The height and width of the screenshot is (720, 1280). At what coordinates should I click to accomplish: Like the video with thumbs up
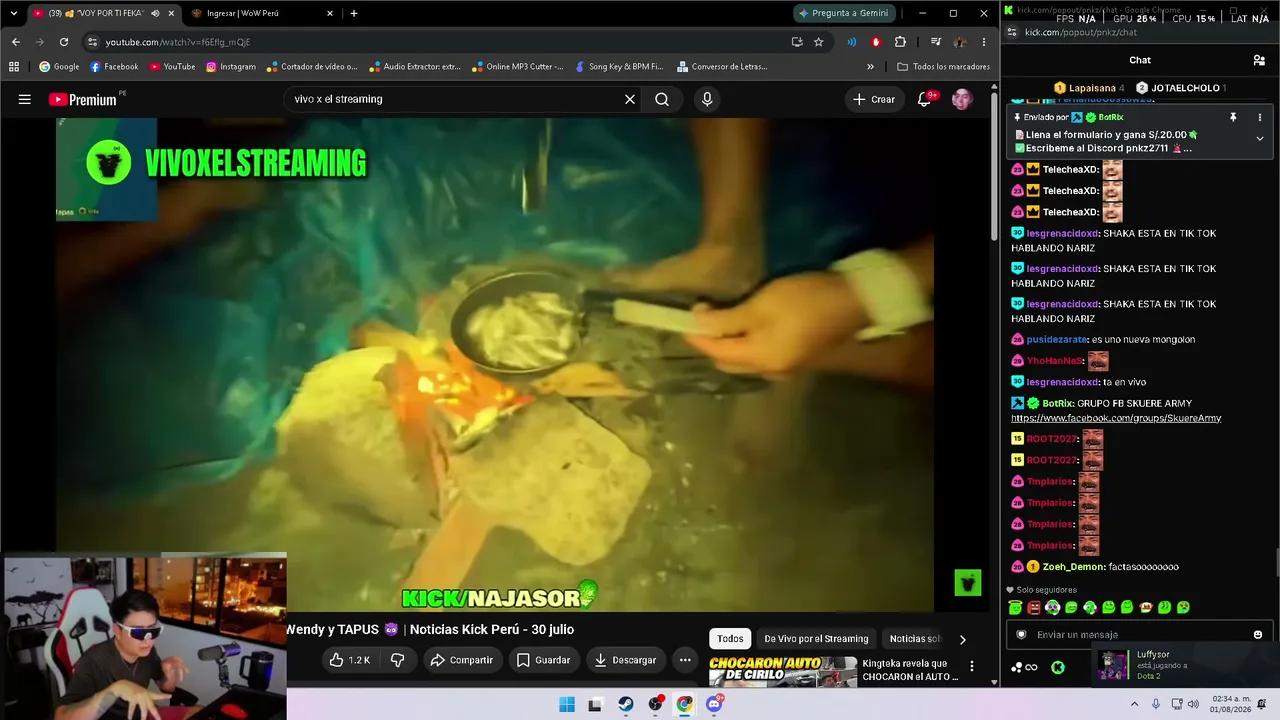click(x=350, y=660)
